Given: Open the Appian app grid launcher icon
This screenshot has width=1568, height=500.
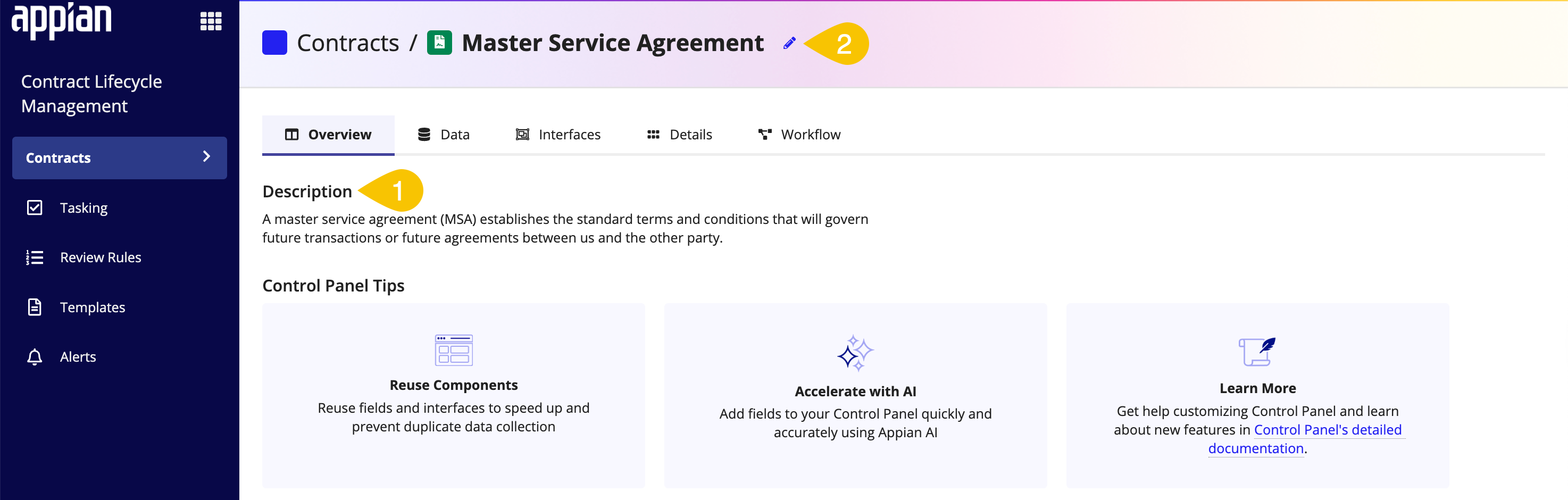Looking at the screenshot, I should click(x=211, y=21).
